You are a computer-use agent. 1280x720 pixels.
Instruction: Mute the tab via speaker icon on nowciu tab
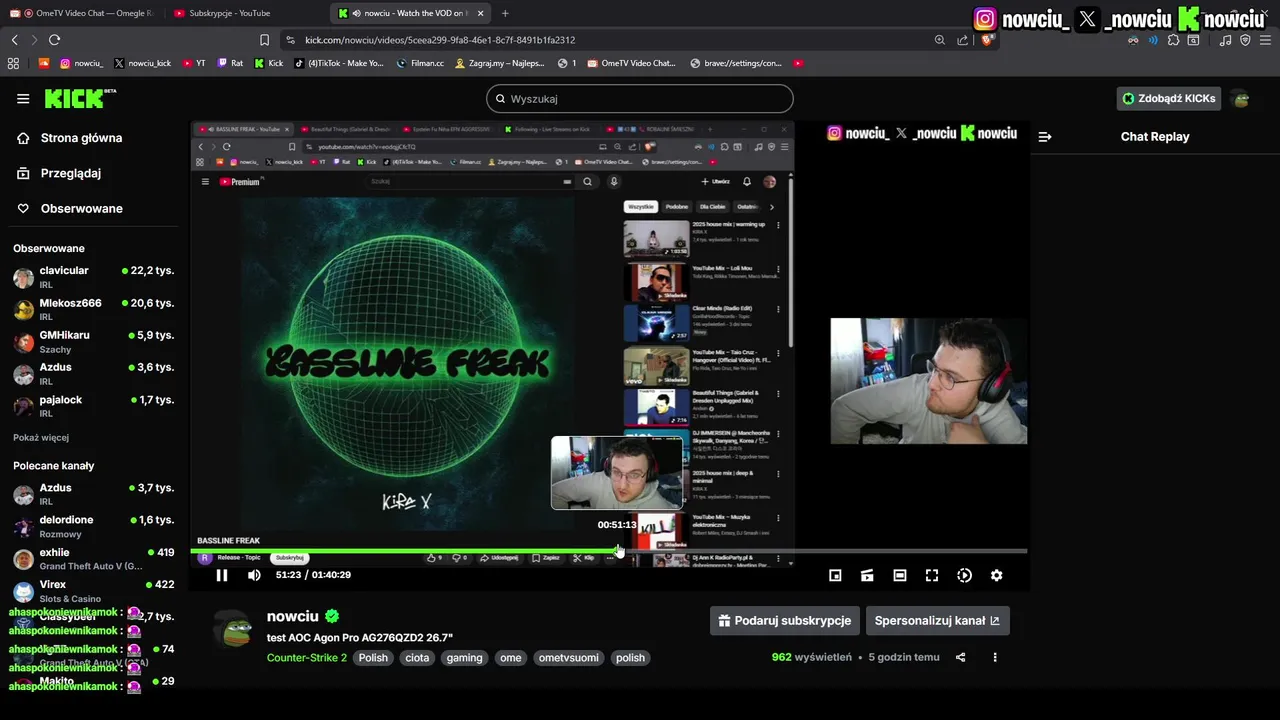[x=356, y=13]
